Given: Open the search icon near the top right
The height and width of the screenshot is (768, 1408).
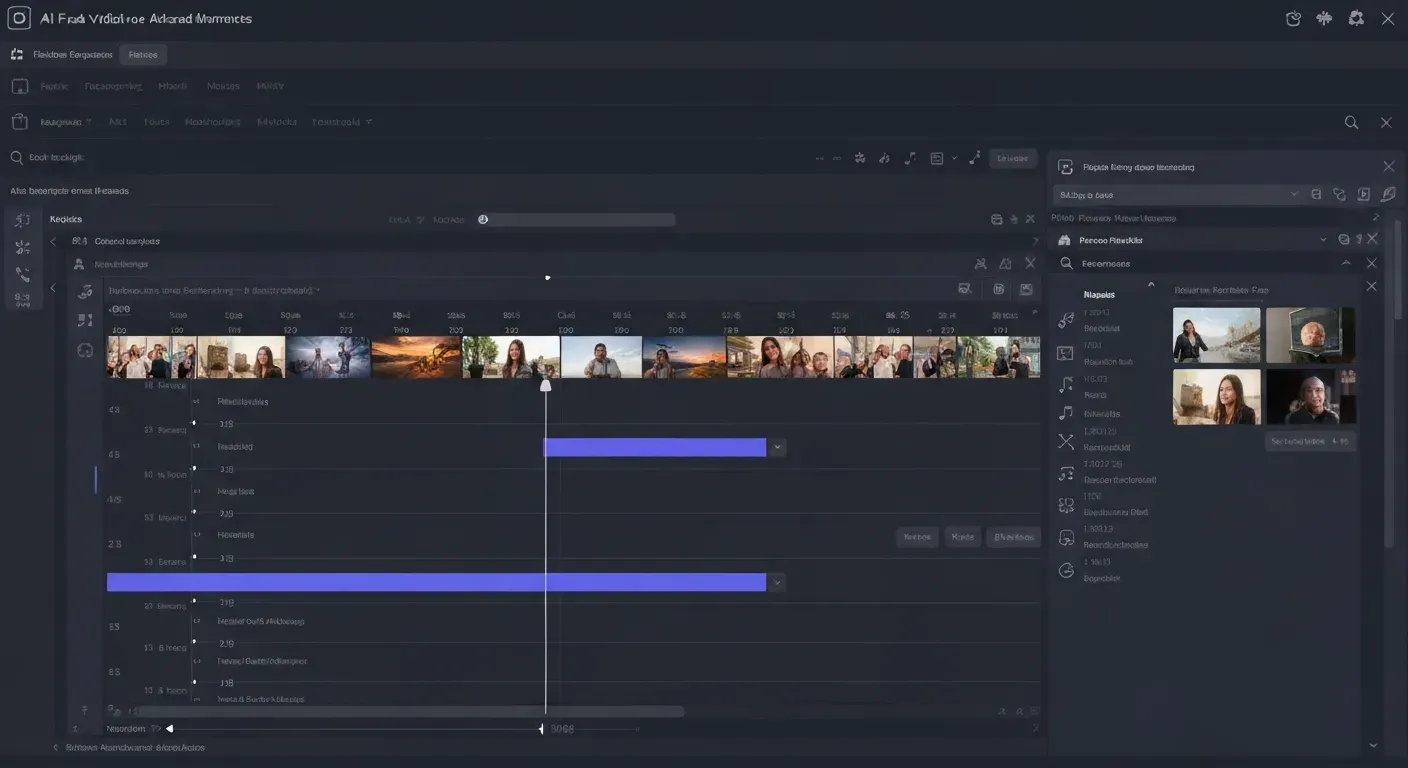Looking at the screenshot, I should click(1351, 122).
